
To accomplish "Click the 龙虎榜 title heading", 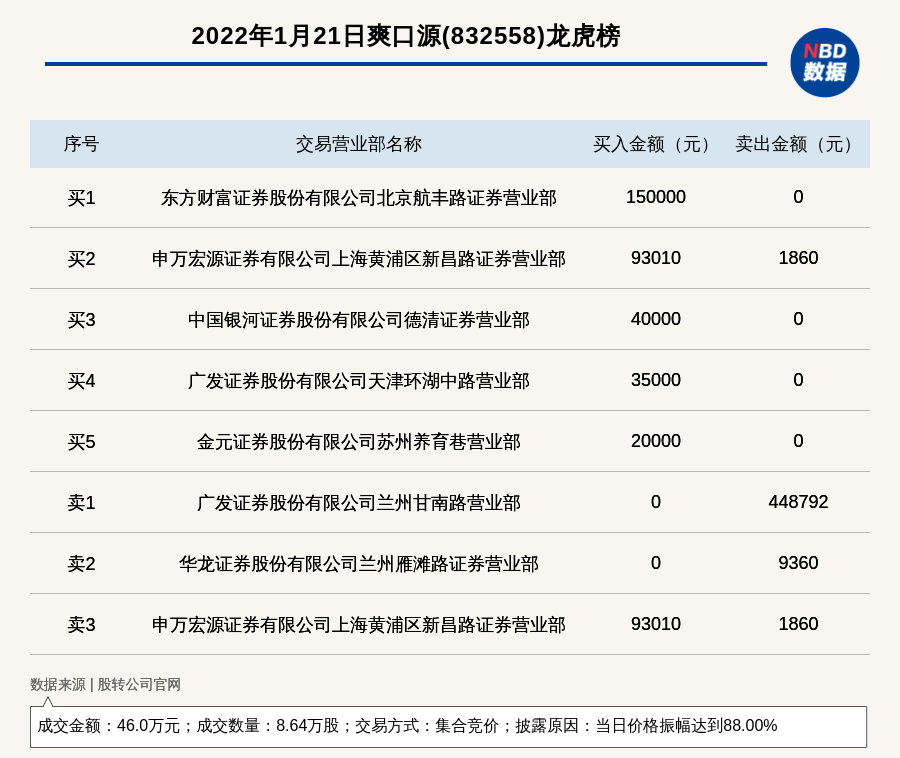I will [405, 36].
